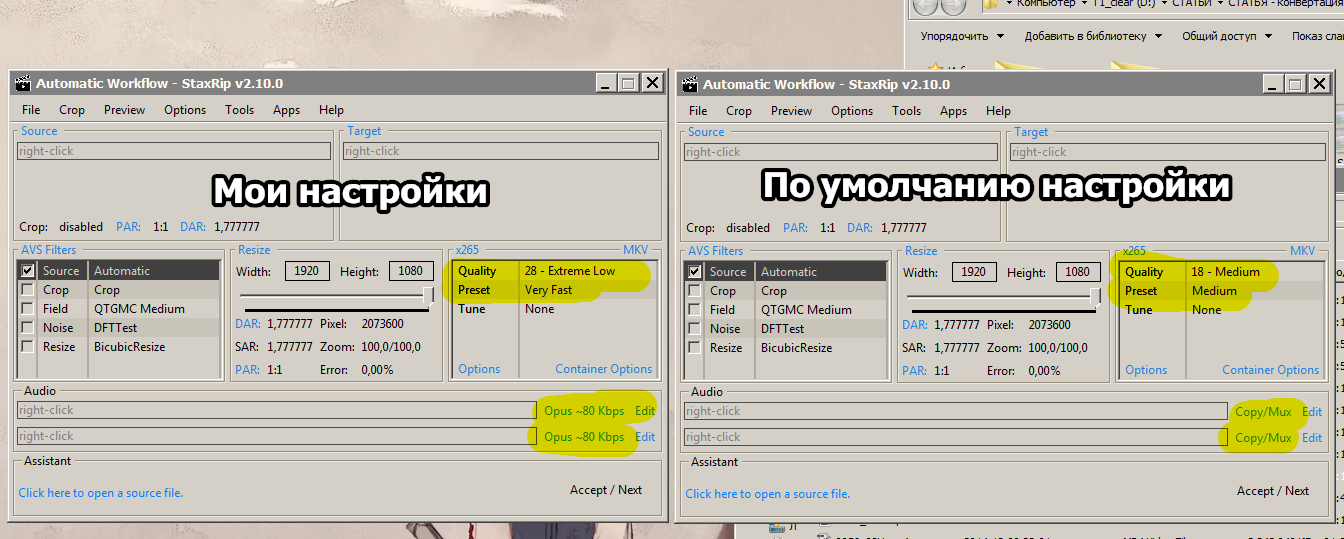Select QTGMC Medium filter in left window
The image size is (1344, 539).
(139, 309)
